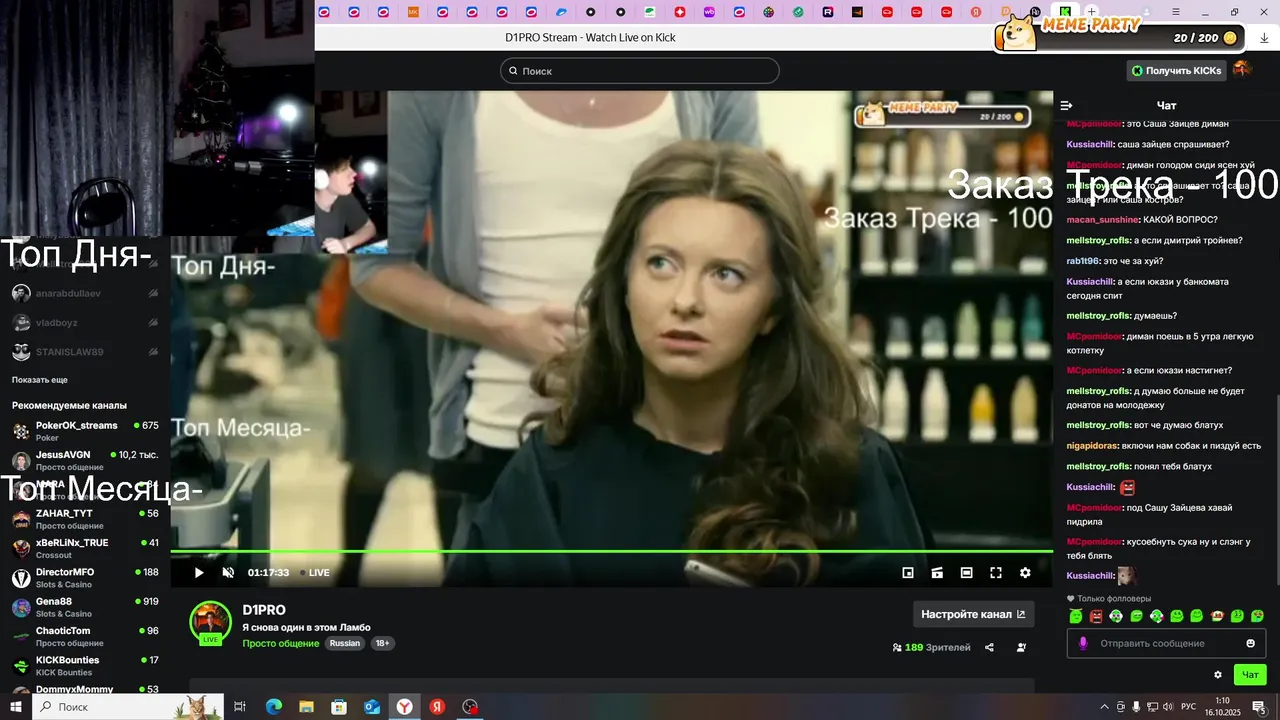Switch to the active Kick browser tab

pos(1066,12)
